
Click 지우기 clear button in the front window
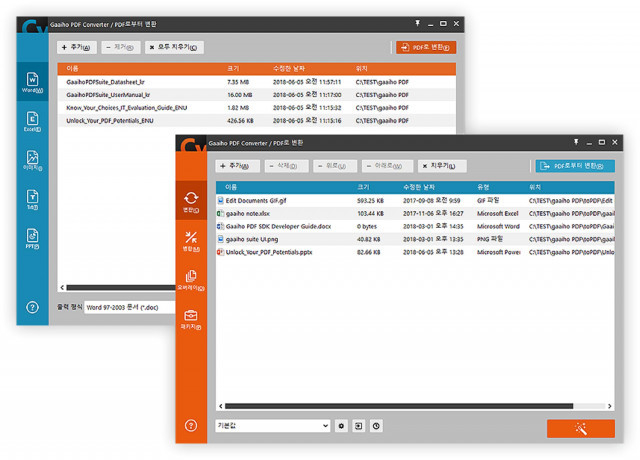pos(440,166)
